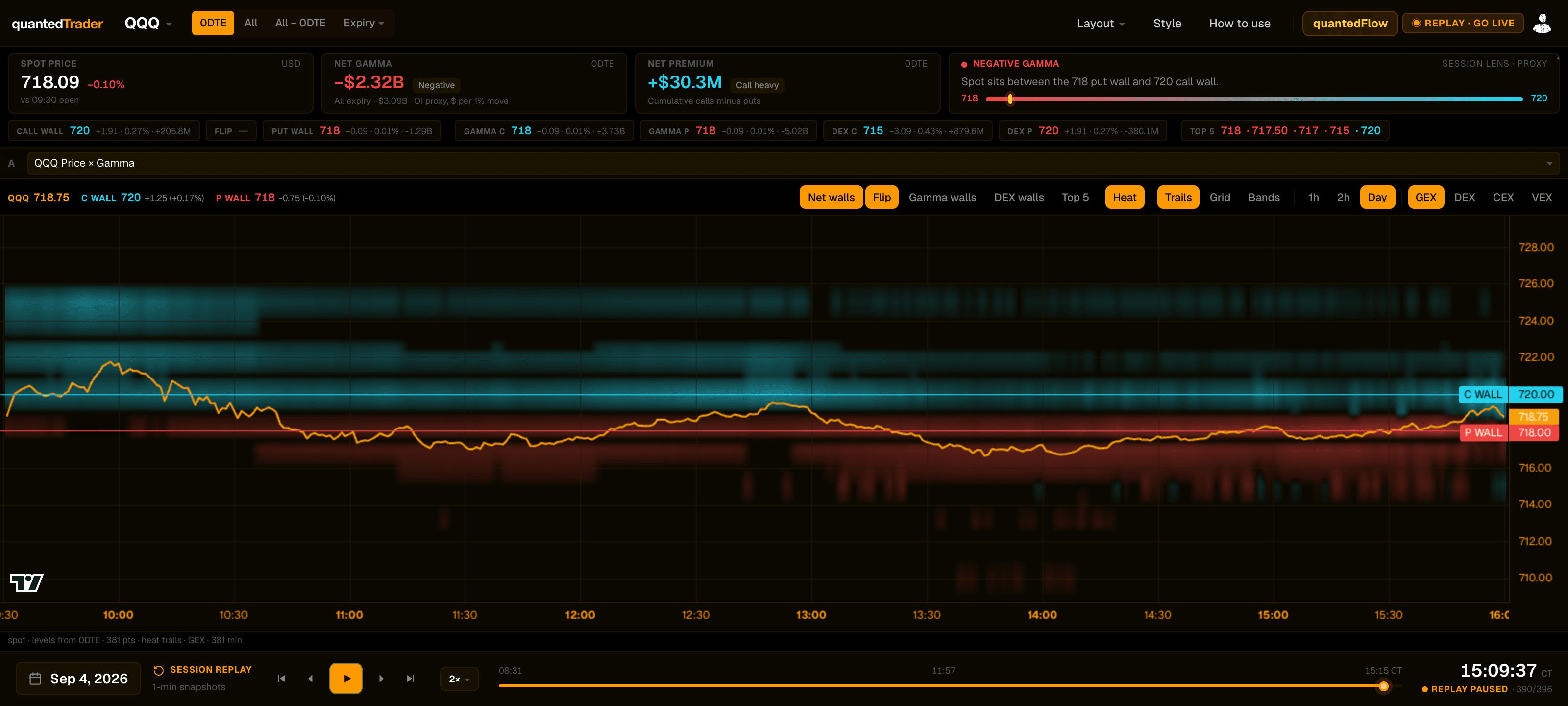1568x706 pixels.
Task: Click the quantedTrader logo
Action: (x=58, y=24)
